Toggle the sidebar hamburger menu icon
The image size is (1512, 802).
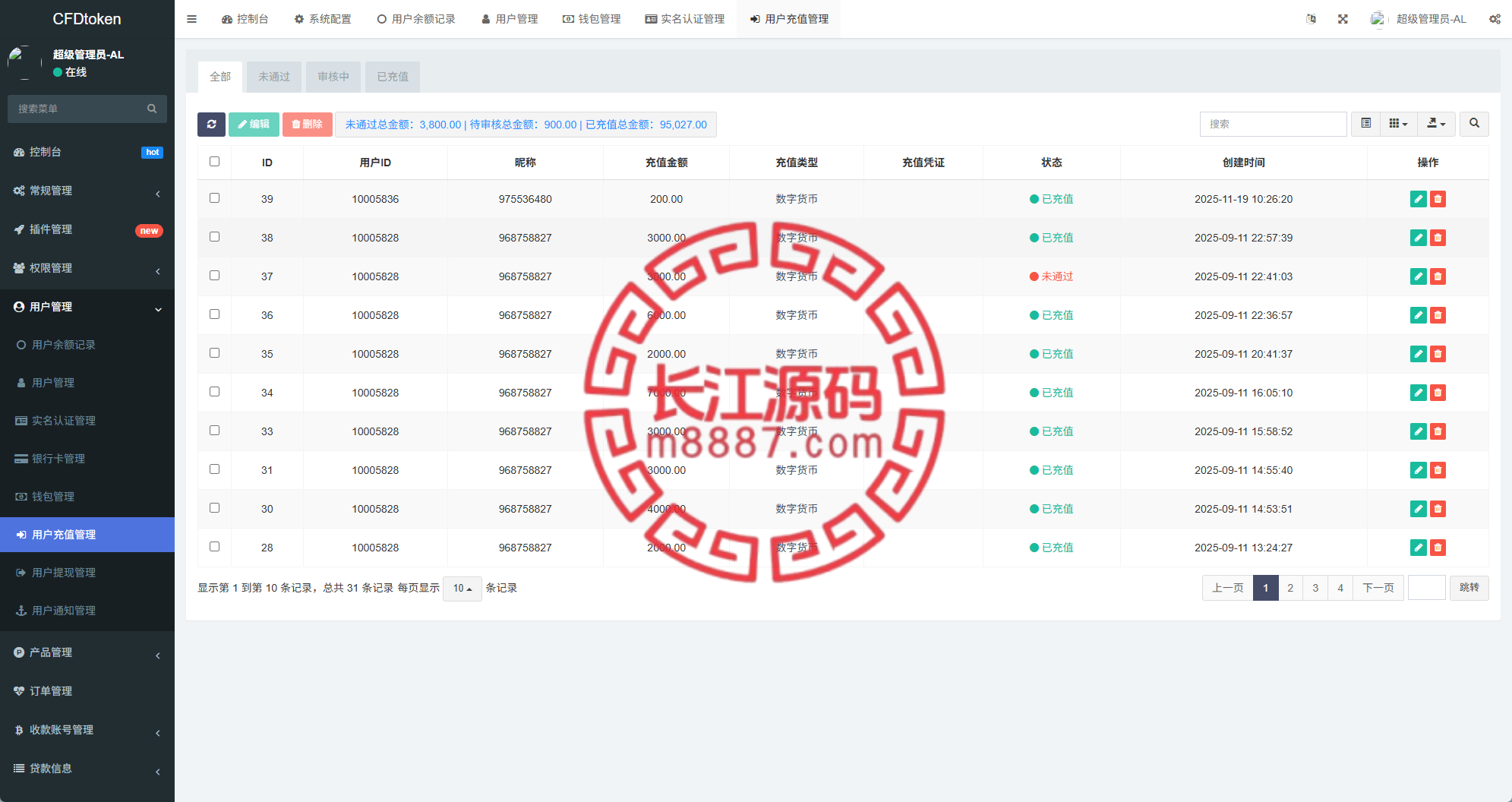[191, 19]
